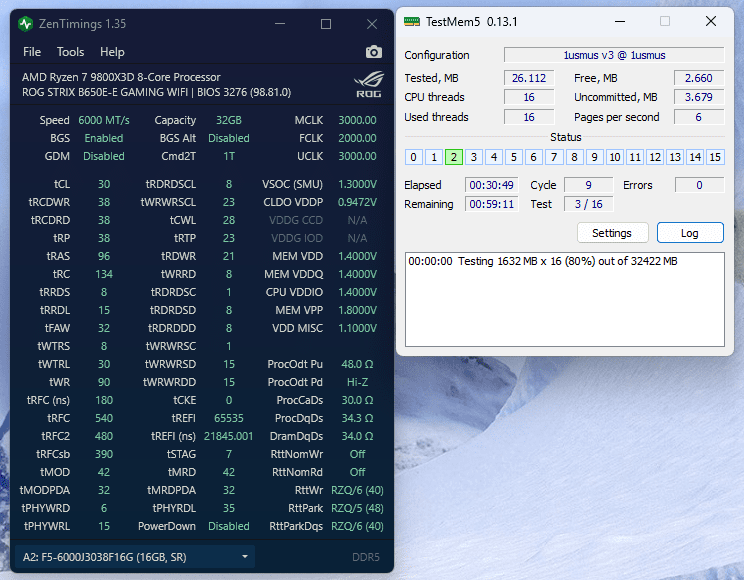Click the Uncommitted MB value 3.679

[x=698, y=97]
